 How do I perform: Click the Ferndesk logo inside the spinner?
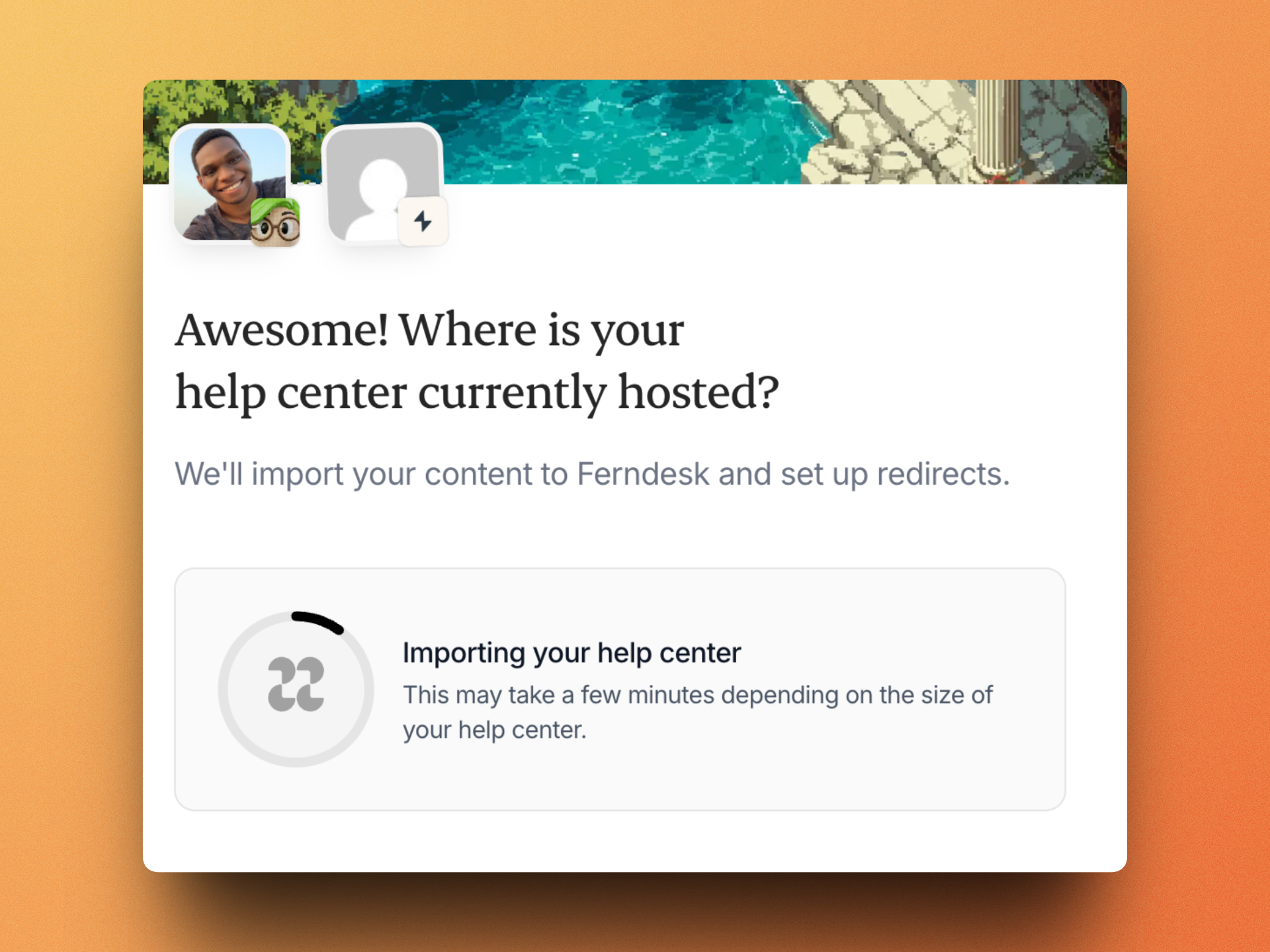296,684
